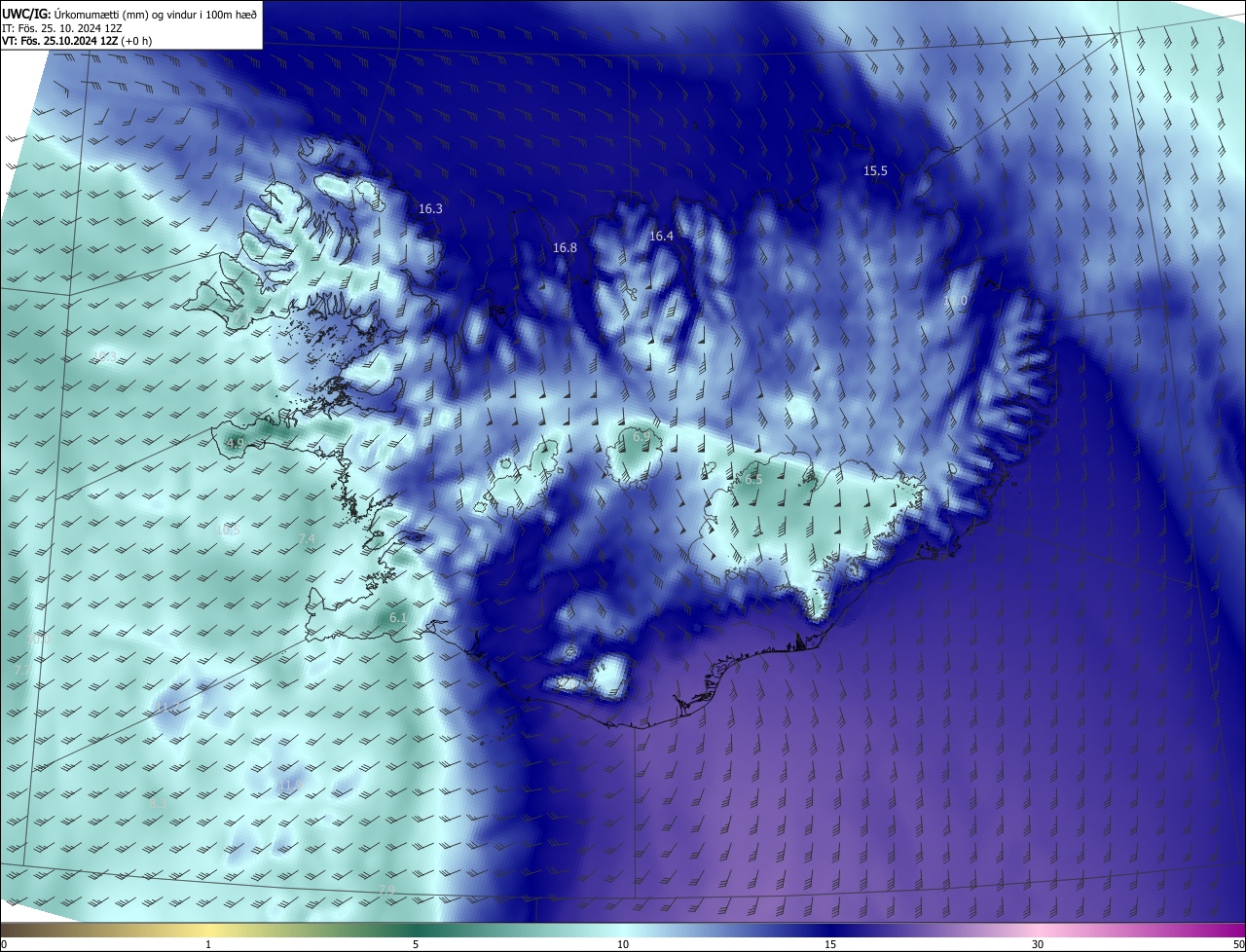Click the 8.3 value on the map
Screen dimensions: 1246x952
[x=158, y=803]
